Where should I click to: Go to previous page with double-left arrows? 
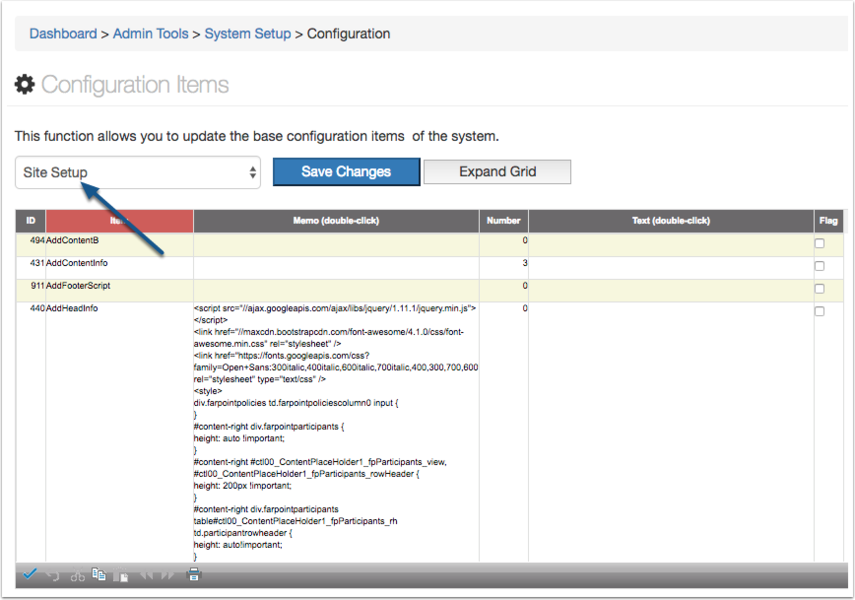click(147, 575)
